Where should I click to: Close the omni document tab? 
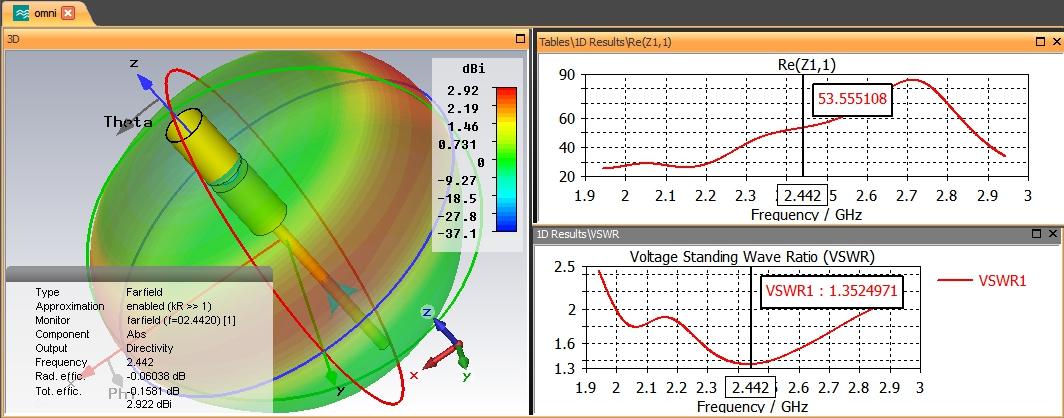click(x=68, y=13)
